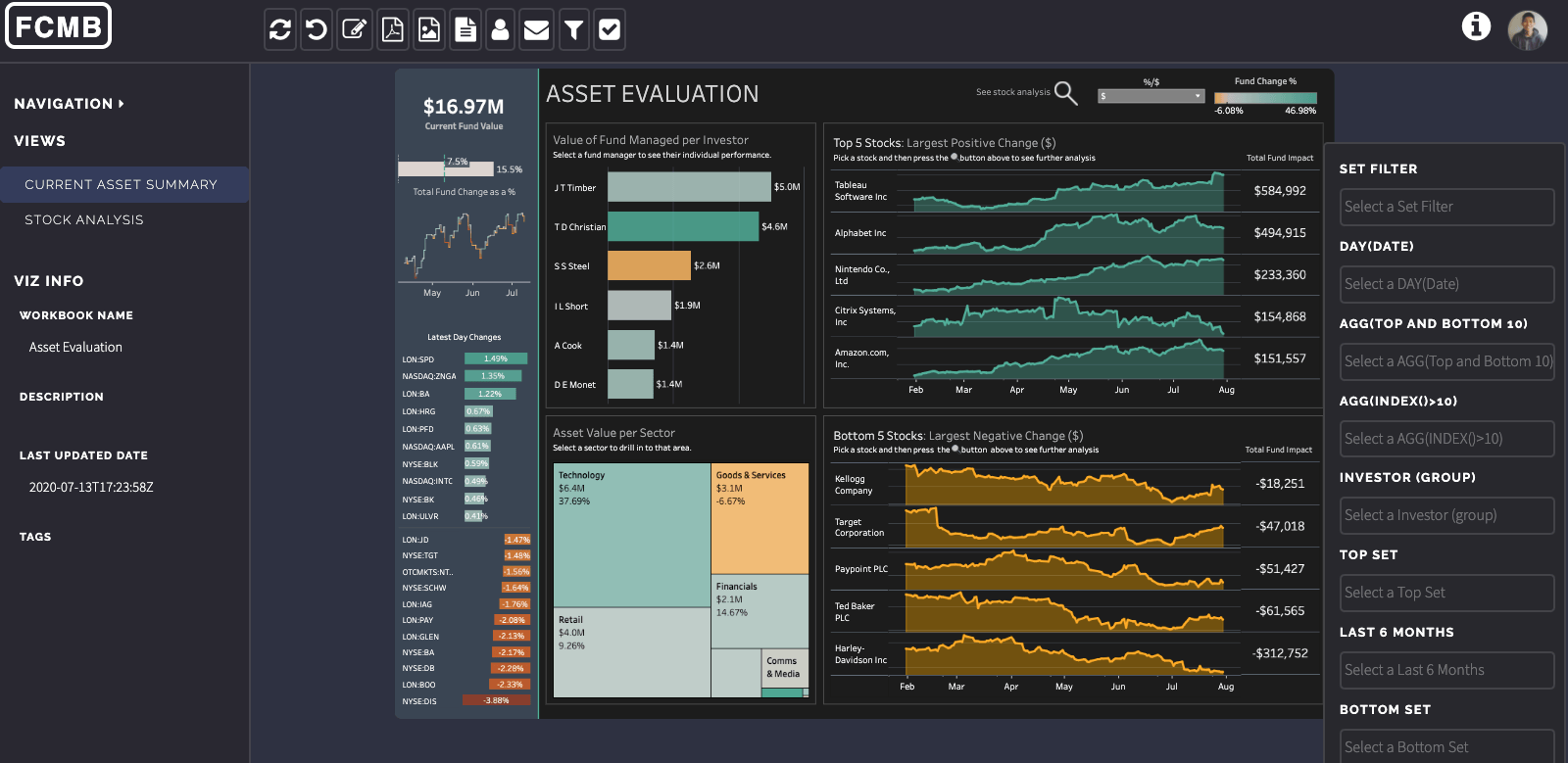Click the Fund Change % color legend
Screen dimensions: 1568x763
(1265, 98)
